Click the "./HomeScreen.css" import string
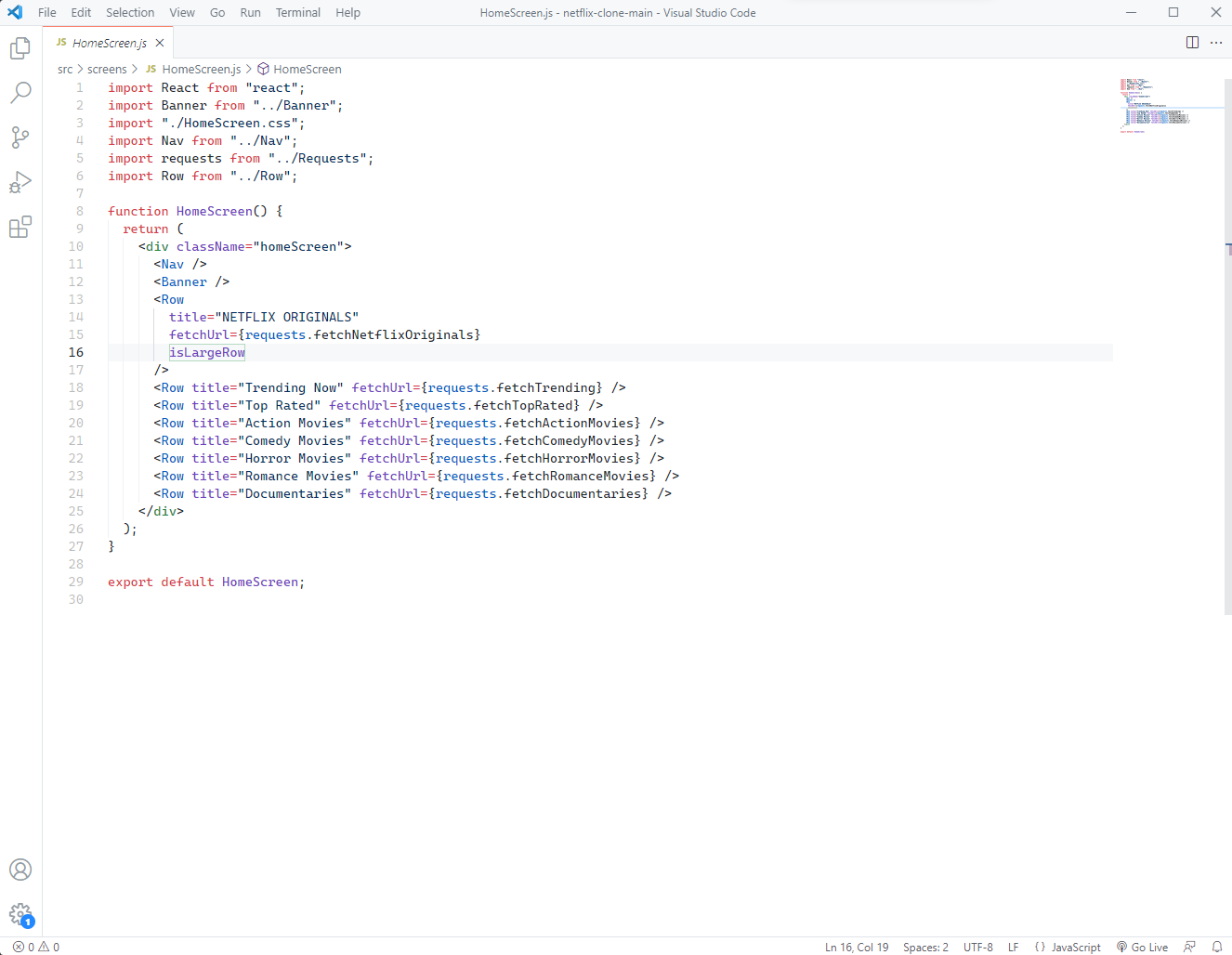Viewport: 1232px width, 955px height. pos(229,123)
